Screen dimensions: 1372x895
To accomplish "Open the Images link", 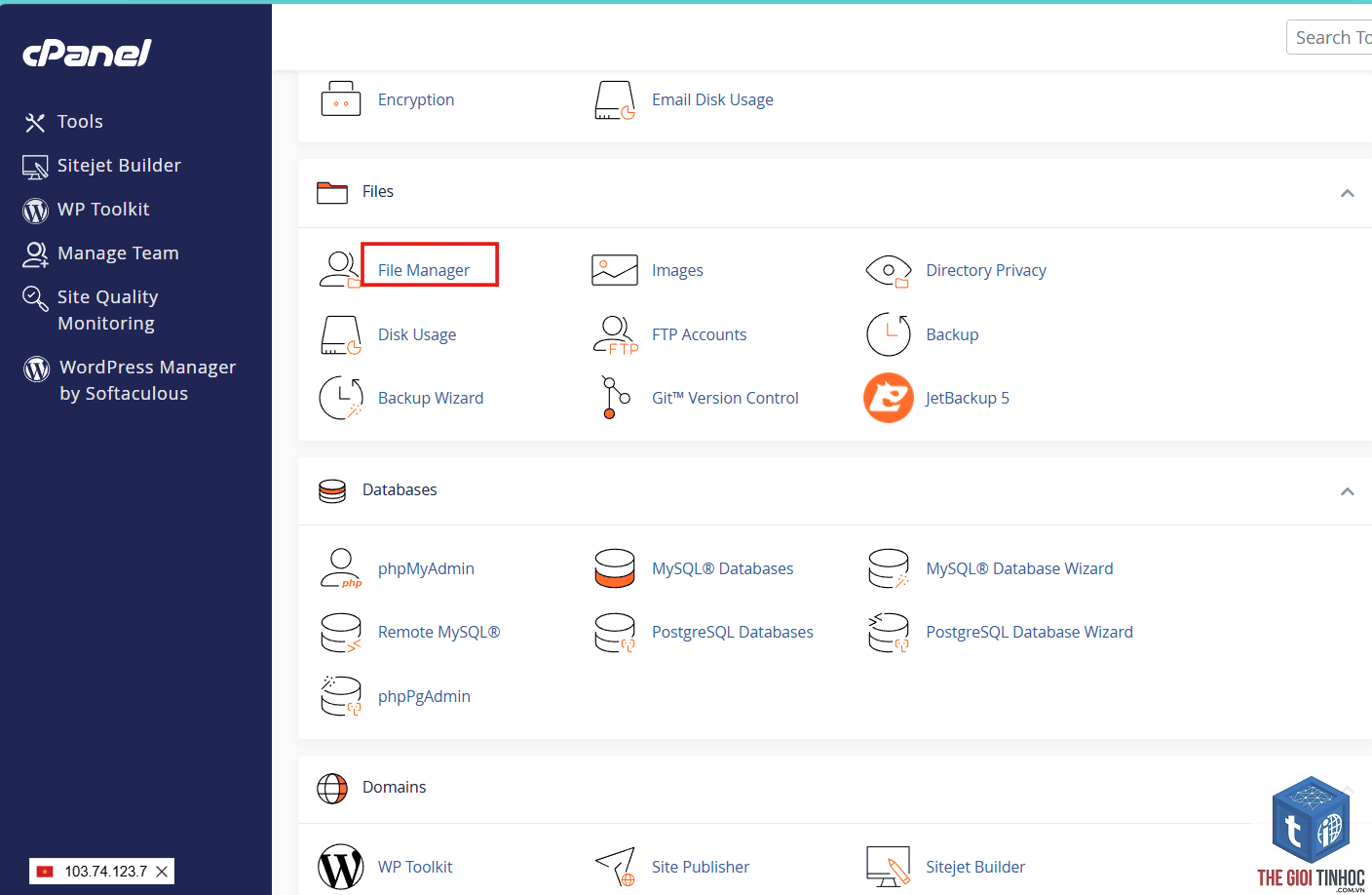I will [x=677, y=270].
